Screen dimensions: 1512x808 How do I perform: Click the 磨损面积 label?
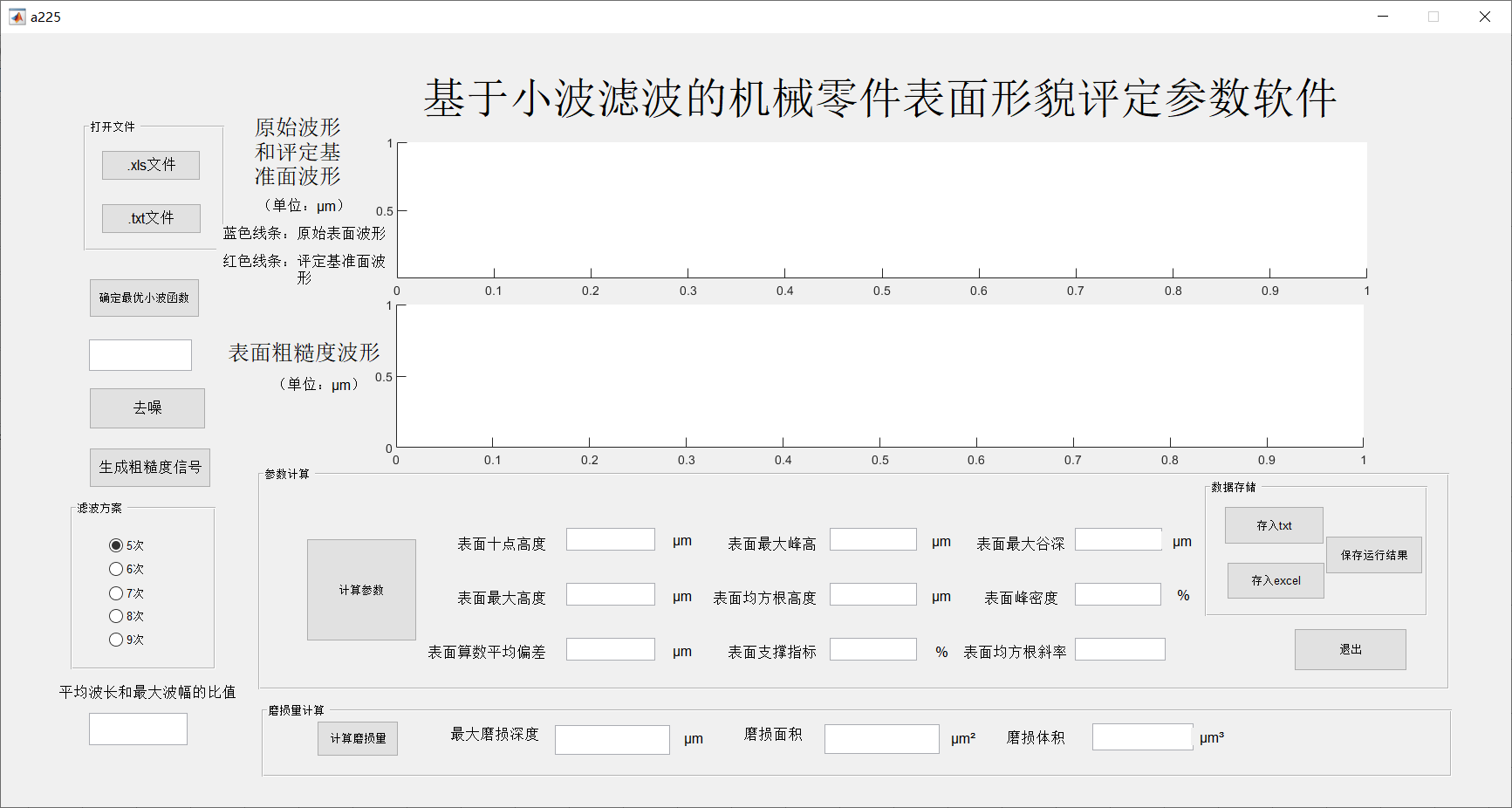(773, 735)
